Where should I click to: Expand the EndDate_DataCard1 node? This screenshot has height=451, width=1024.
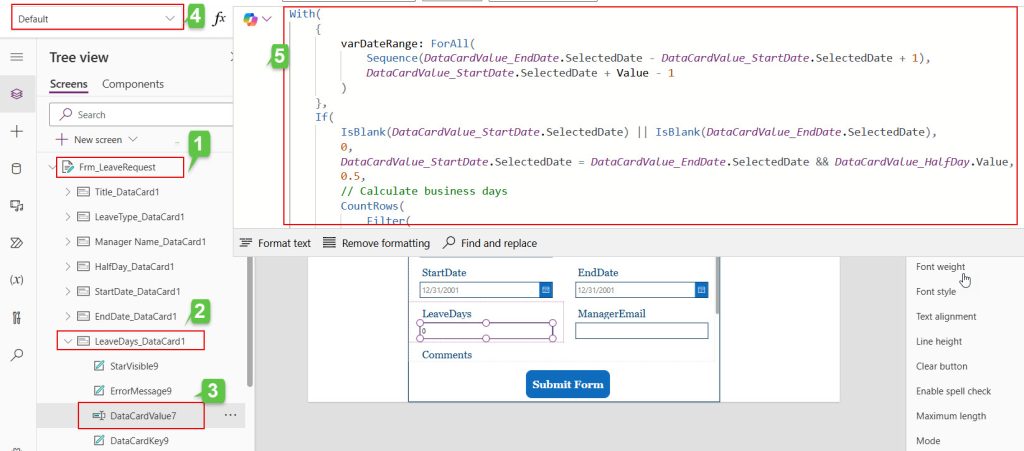(68, 317)
